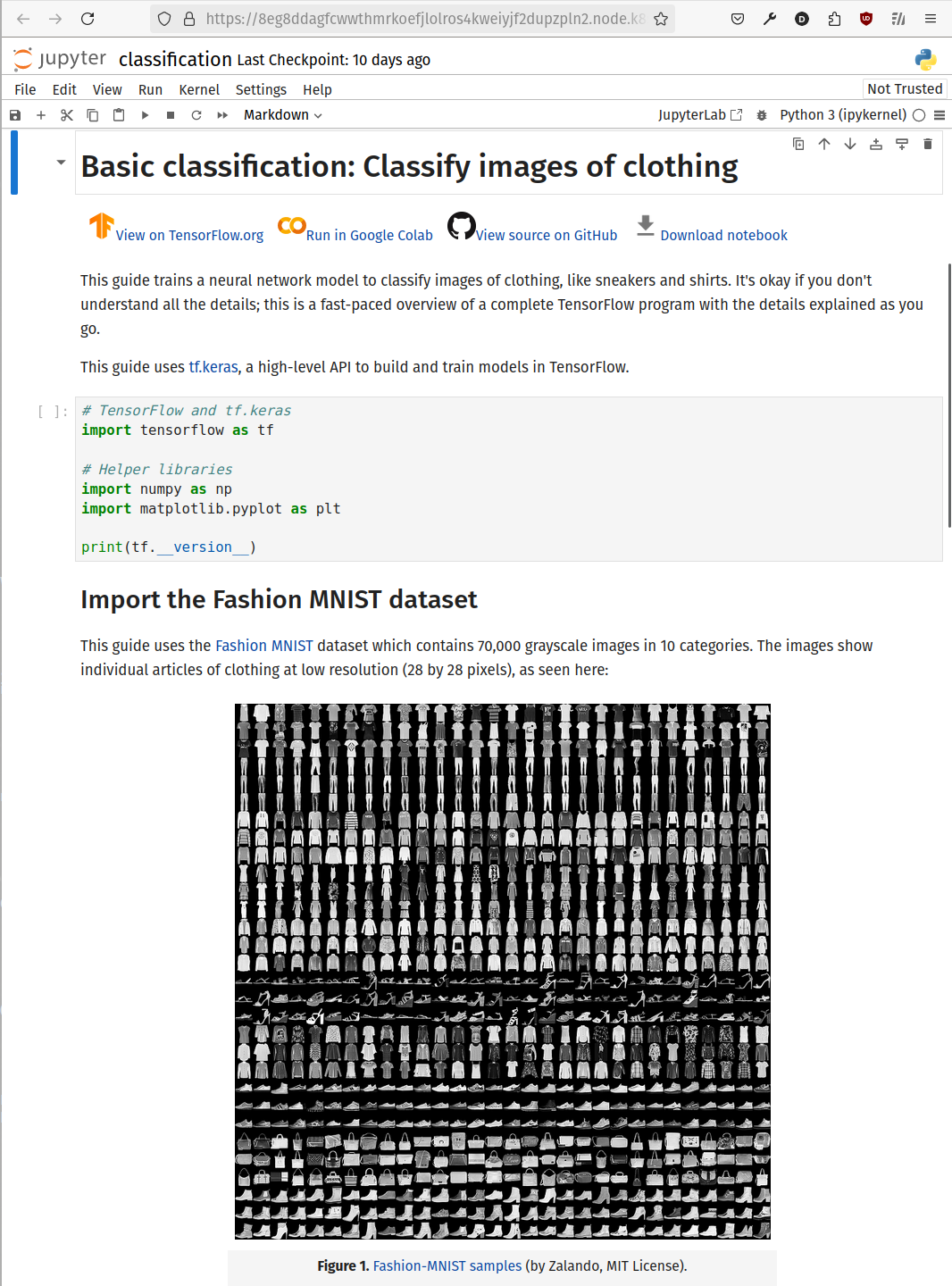This screenshot has height=1286, width=952.
Task: Run the current cell with the play icon
Action: (145, 114)
